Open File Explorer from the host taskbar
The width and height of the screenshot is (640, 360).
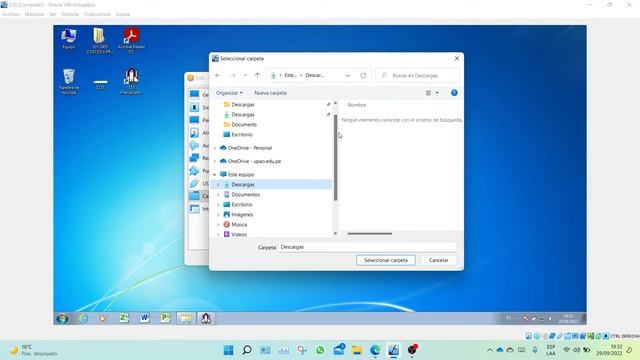click(x=357, y=350)
